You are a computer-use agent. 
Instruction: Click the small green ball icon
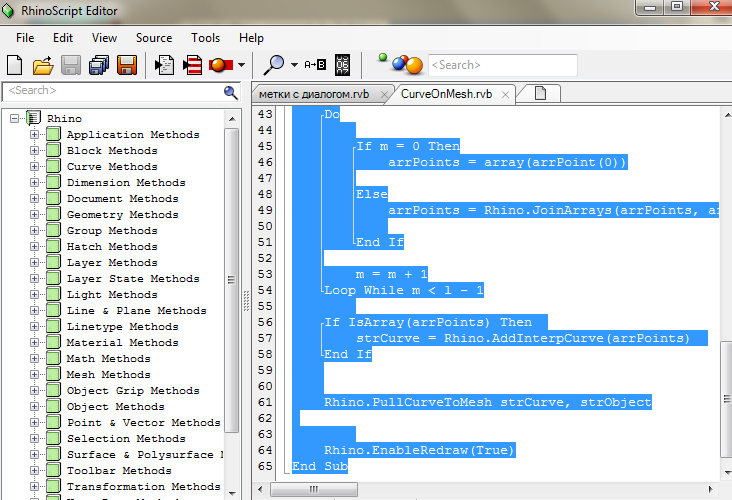pos(383,57)
